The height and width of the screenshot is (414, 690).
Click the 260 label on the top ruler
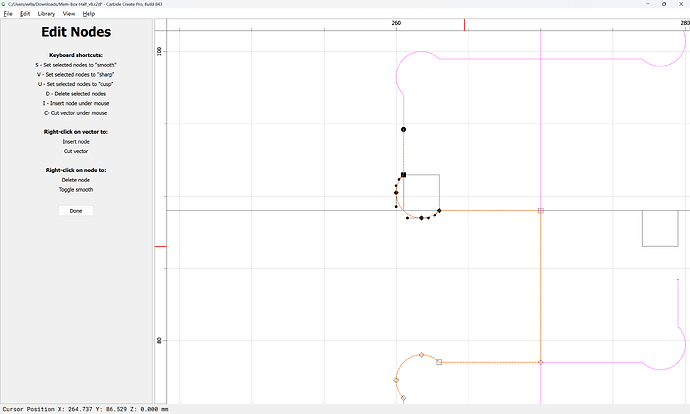396,23
